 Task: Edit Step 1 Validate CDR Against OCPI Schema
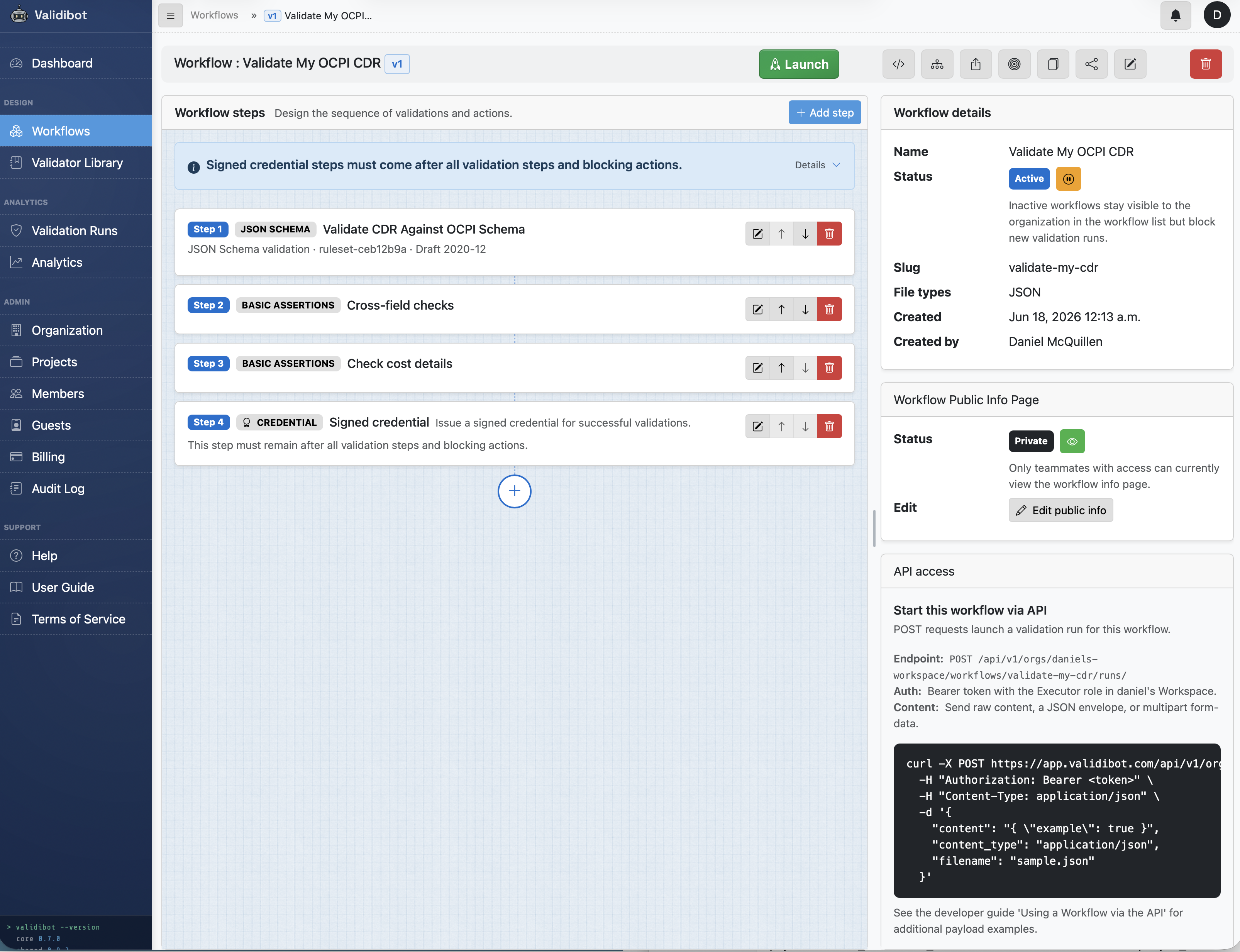757,234
